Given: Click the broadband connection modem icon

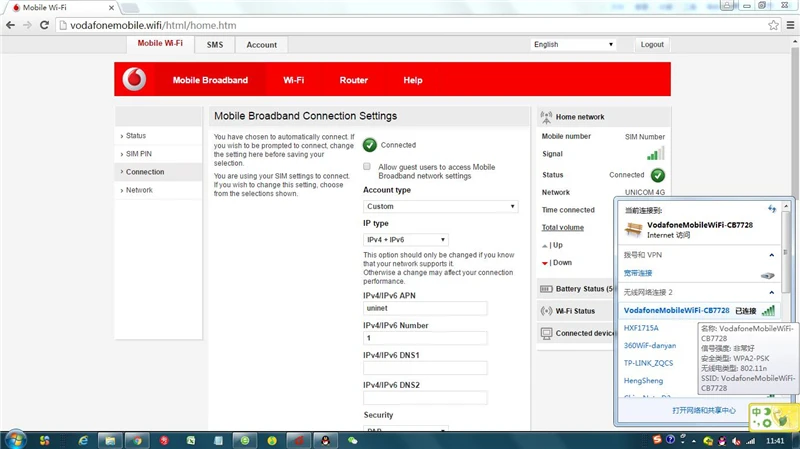Looking at the screenshot, I should coord(767,276).
